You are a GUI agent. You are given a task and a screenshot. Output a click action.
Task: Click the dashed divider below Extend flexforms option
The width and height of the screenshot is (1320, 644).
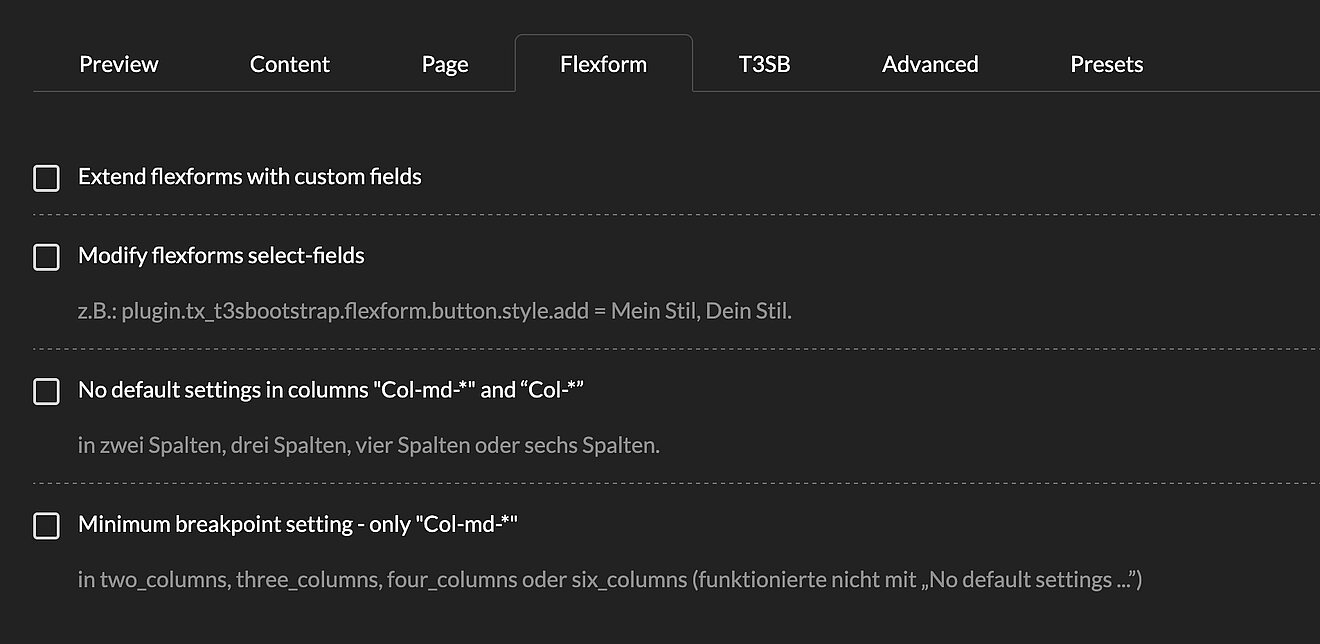click(676, 215)
